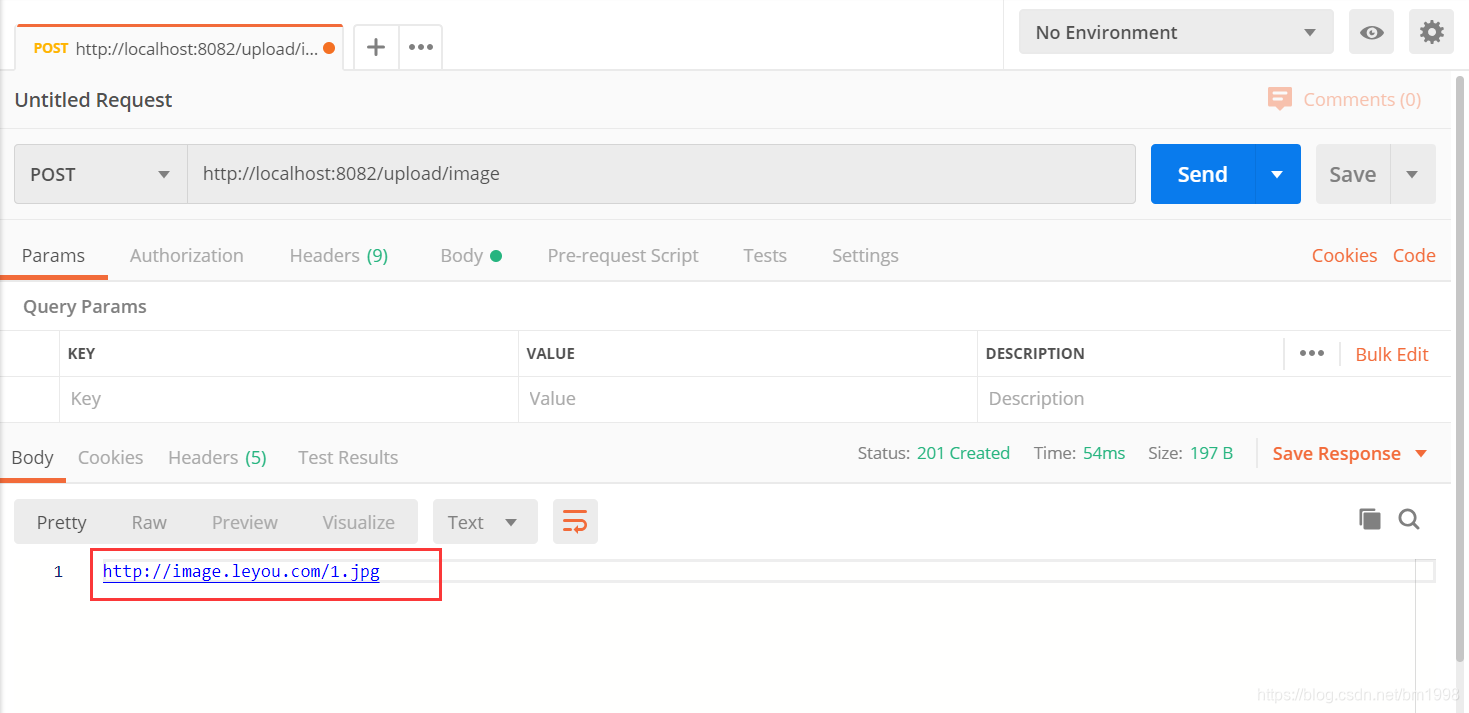
Task: Expand Send button dropdown arrow
Action: point(1277,174)
